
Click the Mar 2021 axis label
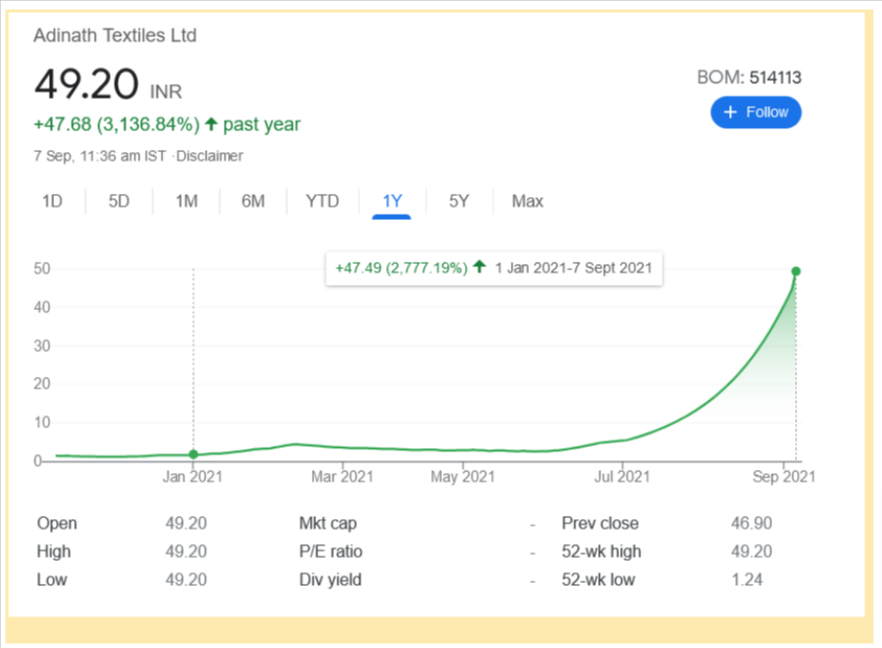click(x=342, y=476)
